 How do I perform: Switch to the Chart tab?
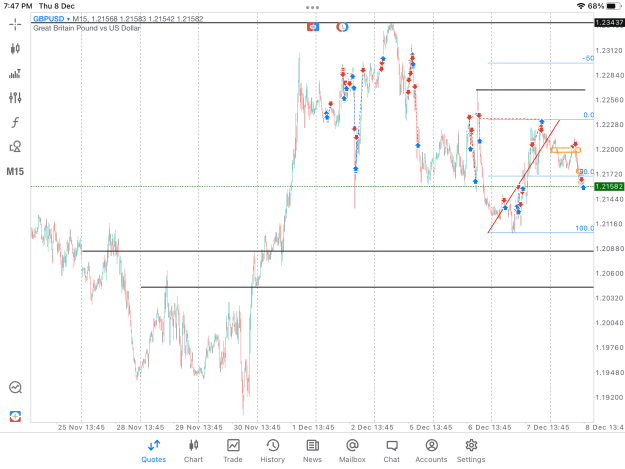[193, 451]
